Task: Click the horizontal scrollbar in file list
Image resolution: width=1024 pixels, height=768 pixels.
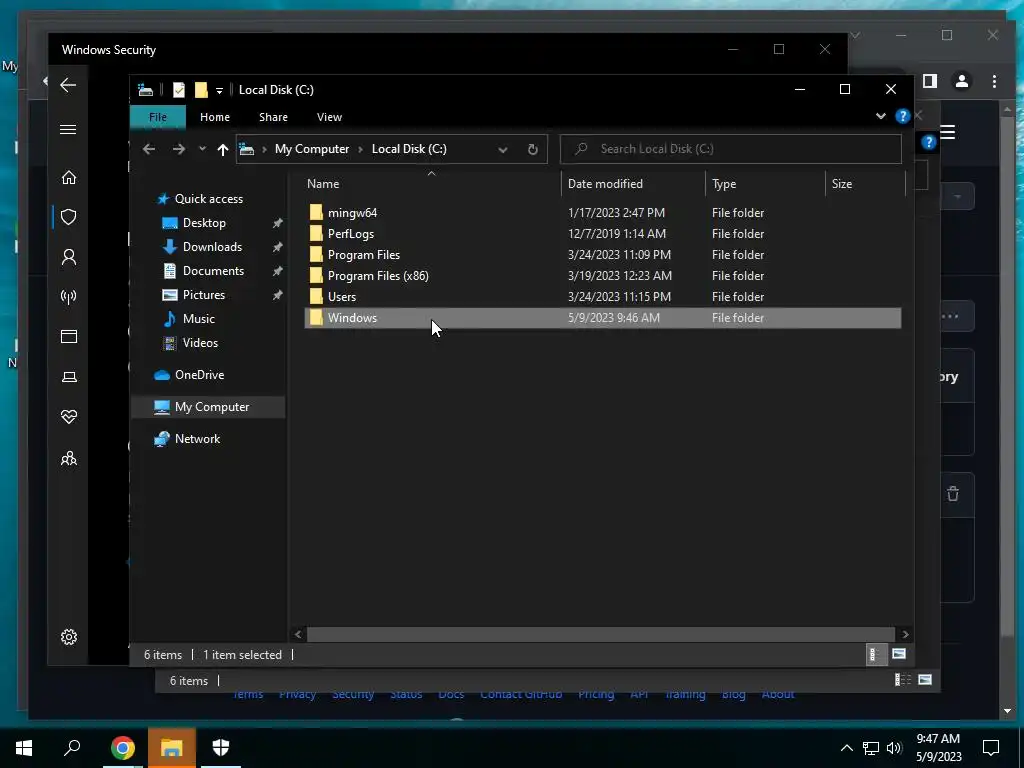Action: point(600,634)
